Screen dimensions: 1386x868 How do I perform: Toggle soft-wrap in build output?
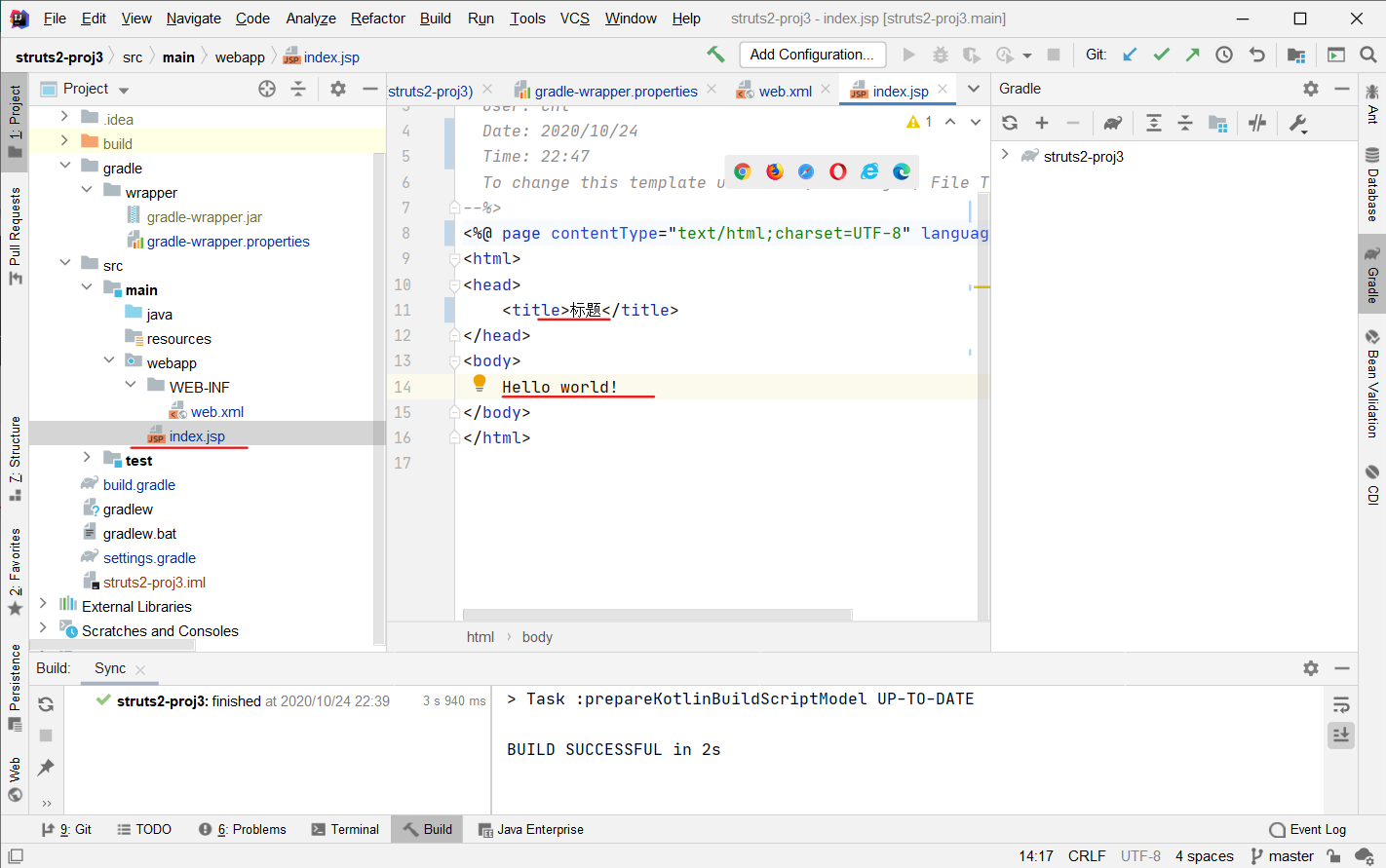(1341, 704)
